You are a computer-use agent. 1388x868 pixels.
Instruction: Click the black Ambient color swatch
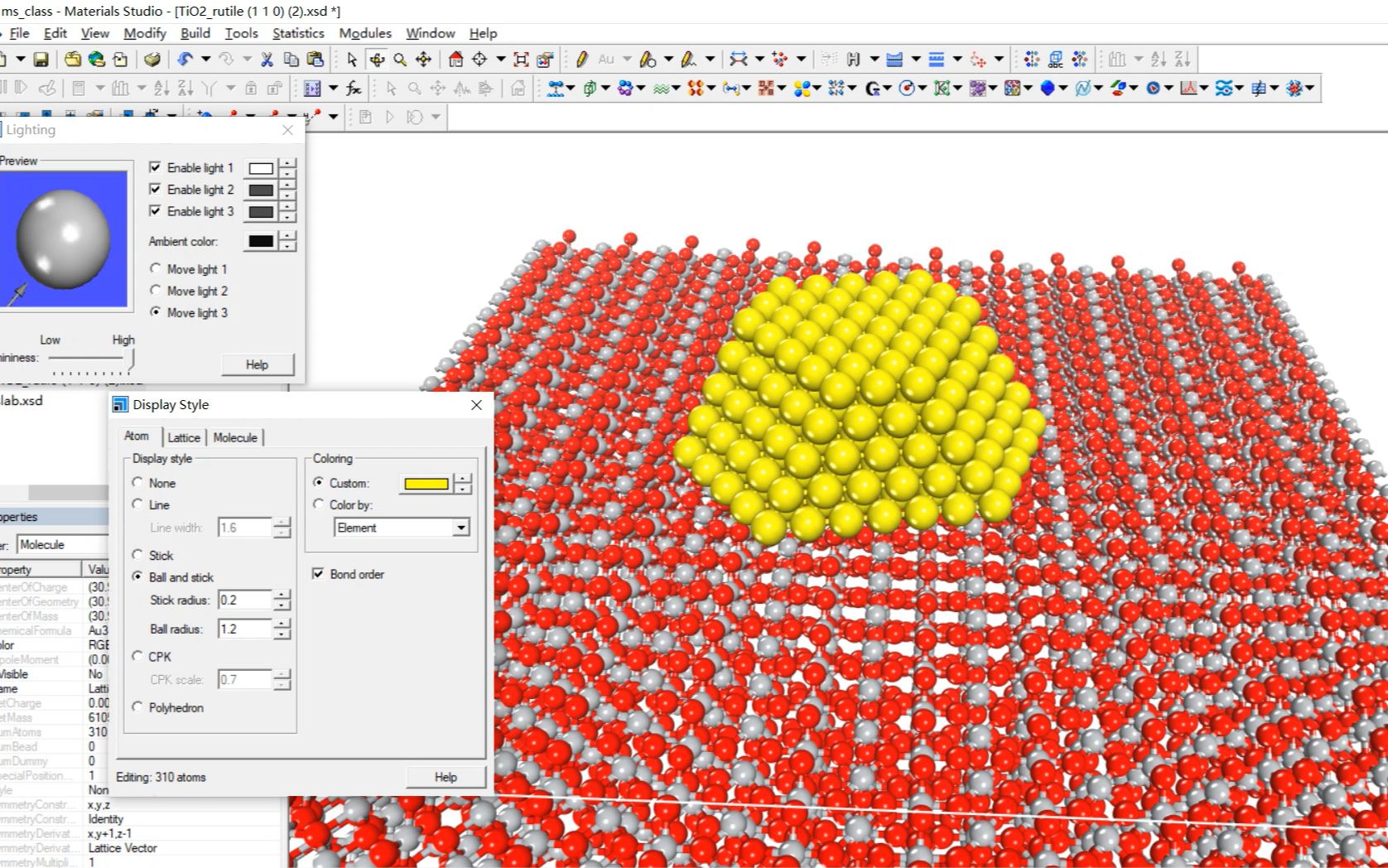pyautogui.click(x=261, y=241)
